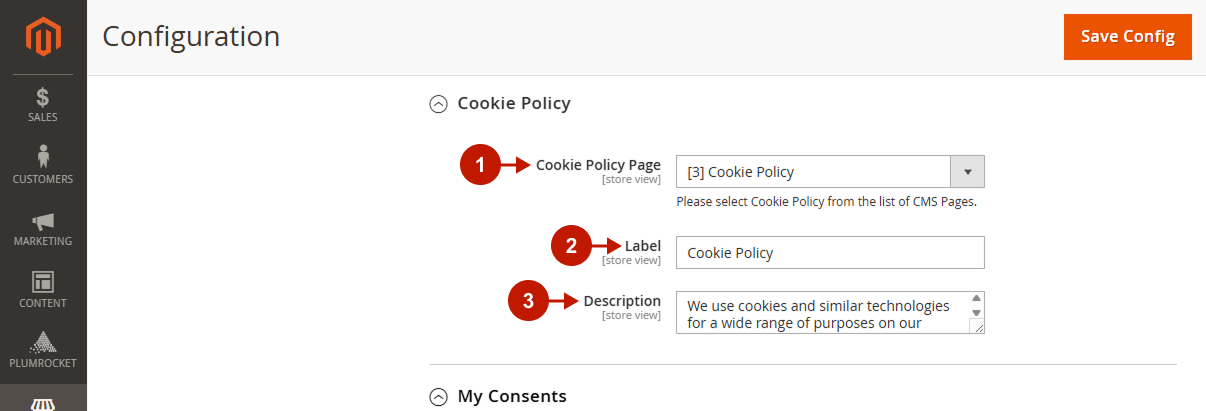This screenshot has width=1206, height=411.
Task: Click into the Label text field
Action: [830, 253]
